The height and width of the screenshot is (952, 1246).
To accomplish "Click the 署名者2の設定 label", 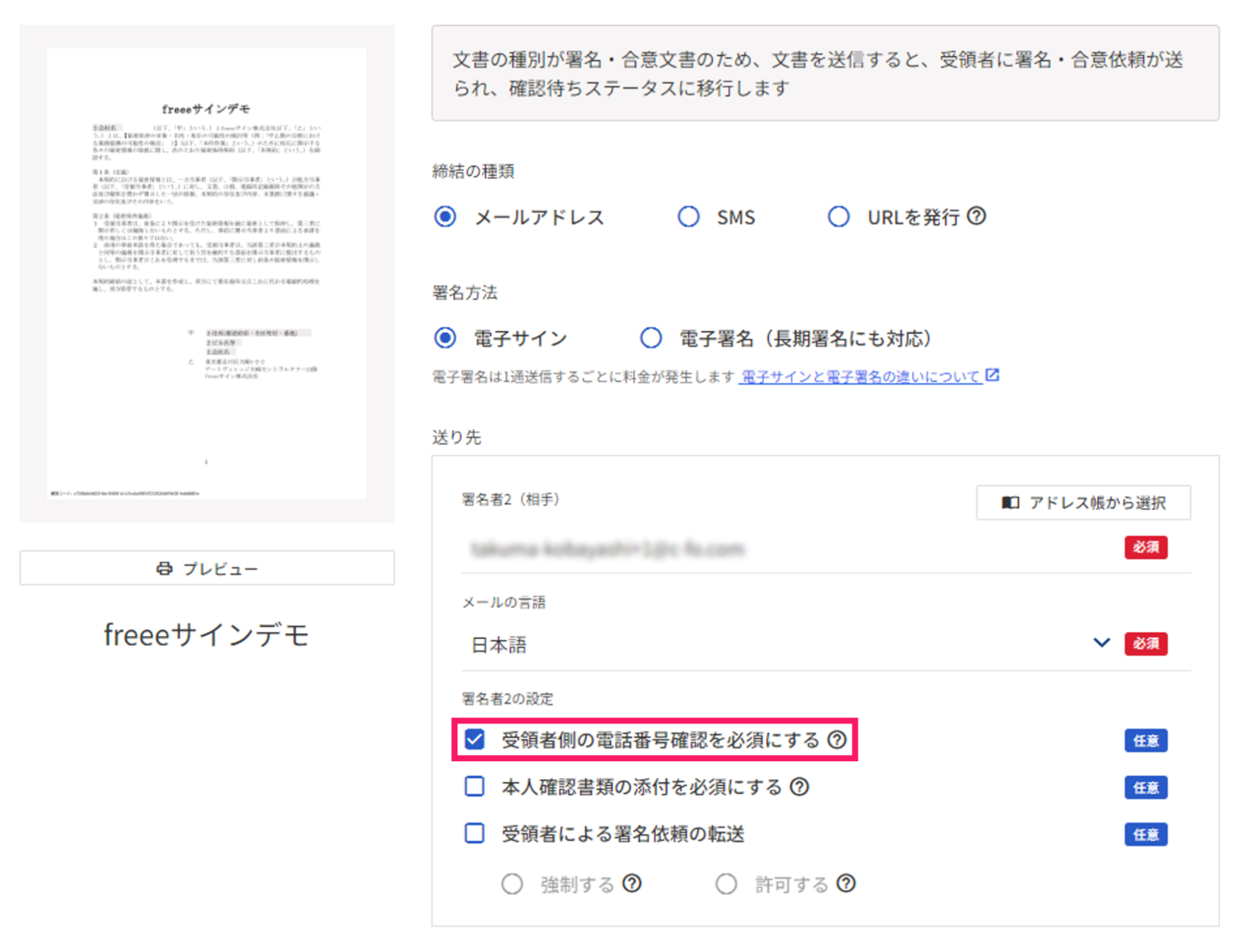I will 507,698.
